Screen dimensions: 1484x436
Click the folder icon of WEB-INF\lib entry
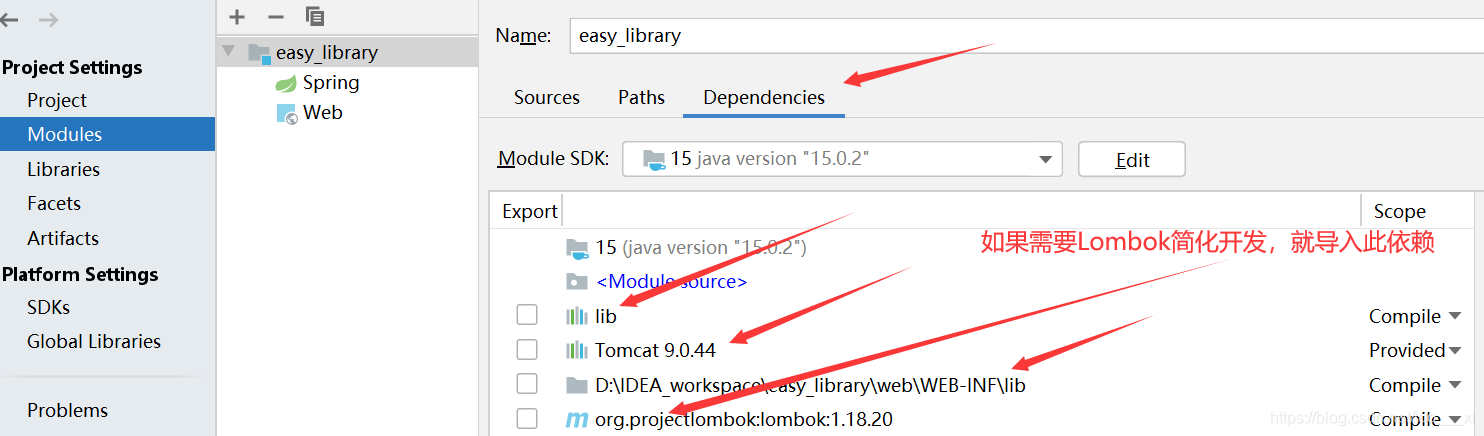(577, 385)
